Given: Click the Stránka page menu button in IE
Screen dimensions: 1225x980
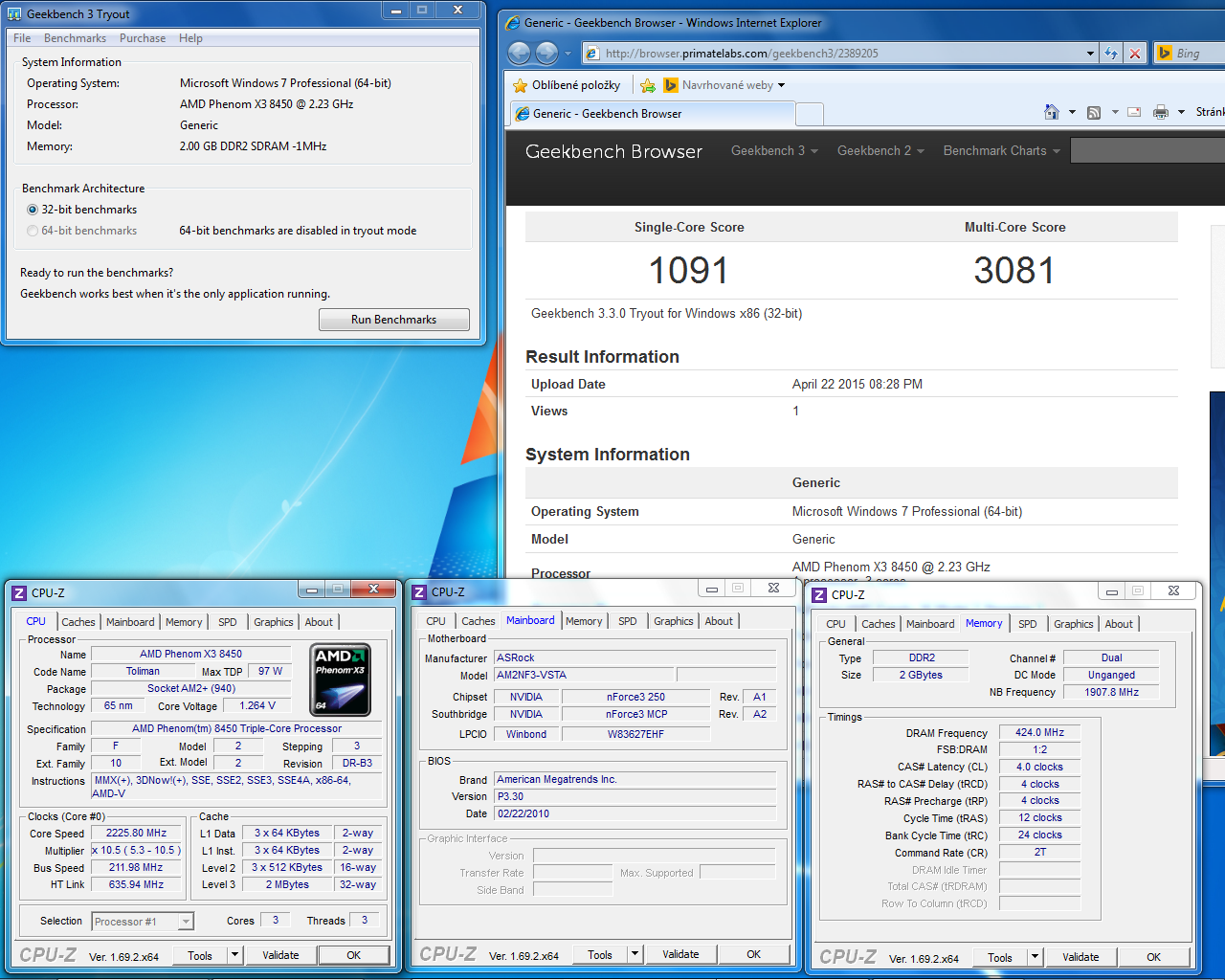Looking at the screenshot, I should tap(1210, 112).
